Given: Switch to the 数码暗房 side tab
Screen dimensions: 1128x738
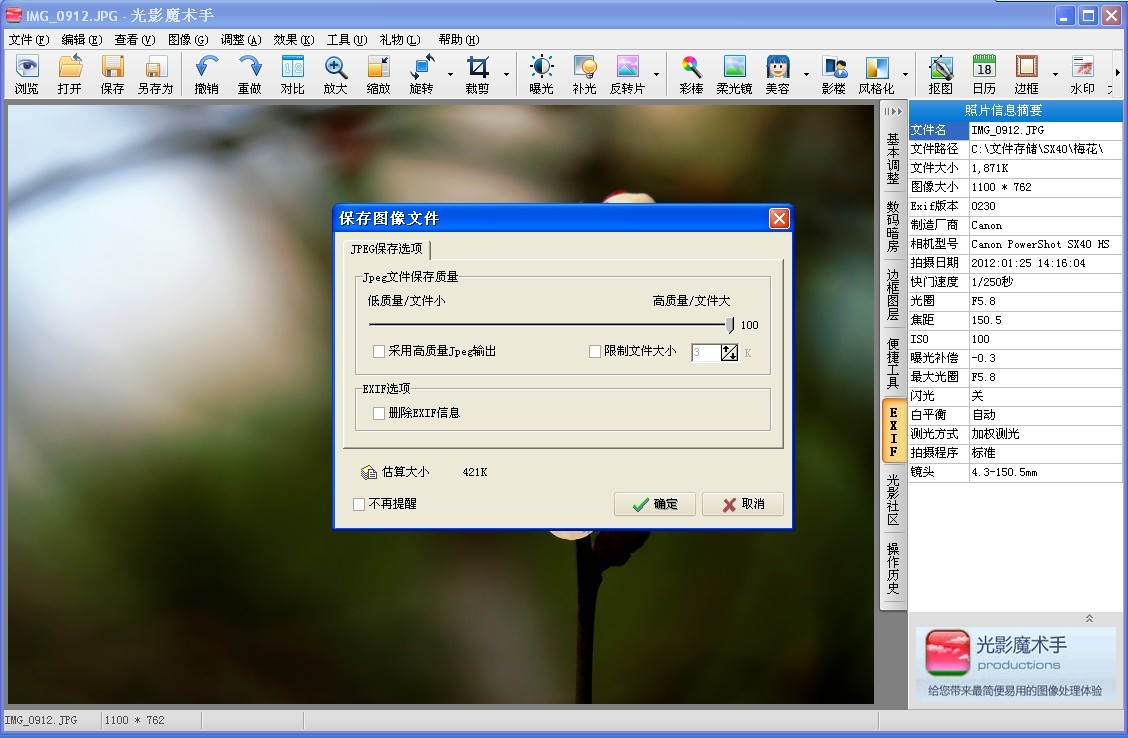Looking at the screenshot, I should pos(893,226).
